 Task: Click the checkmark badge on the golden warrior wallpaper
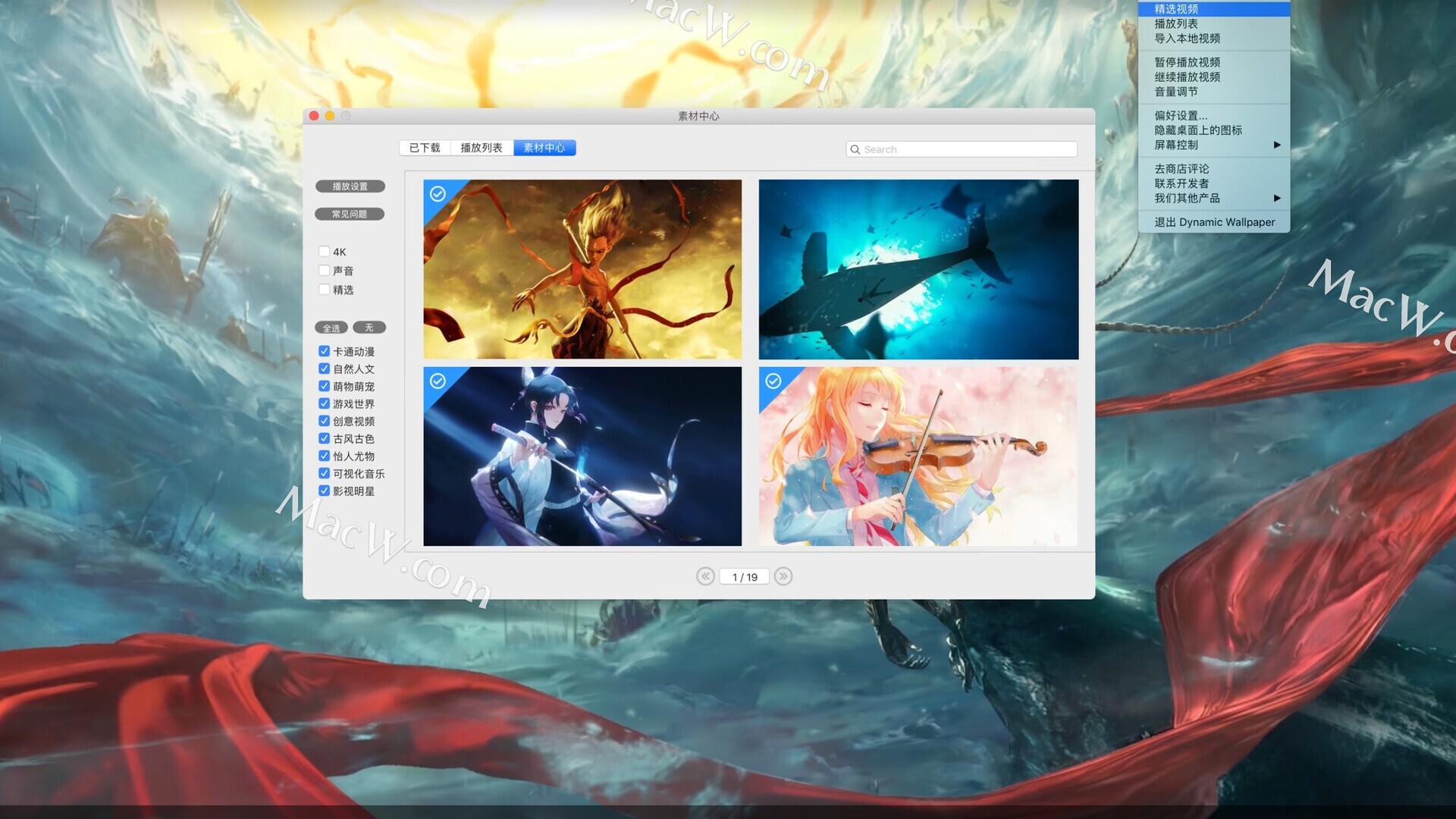point(438,194)
